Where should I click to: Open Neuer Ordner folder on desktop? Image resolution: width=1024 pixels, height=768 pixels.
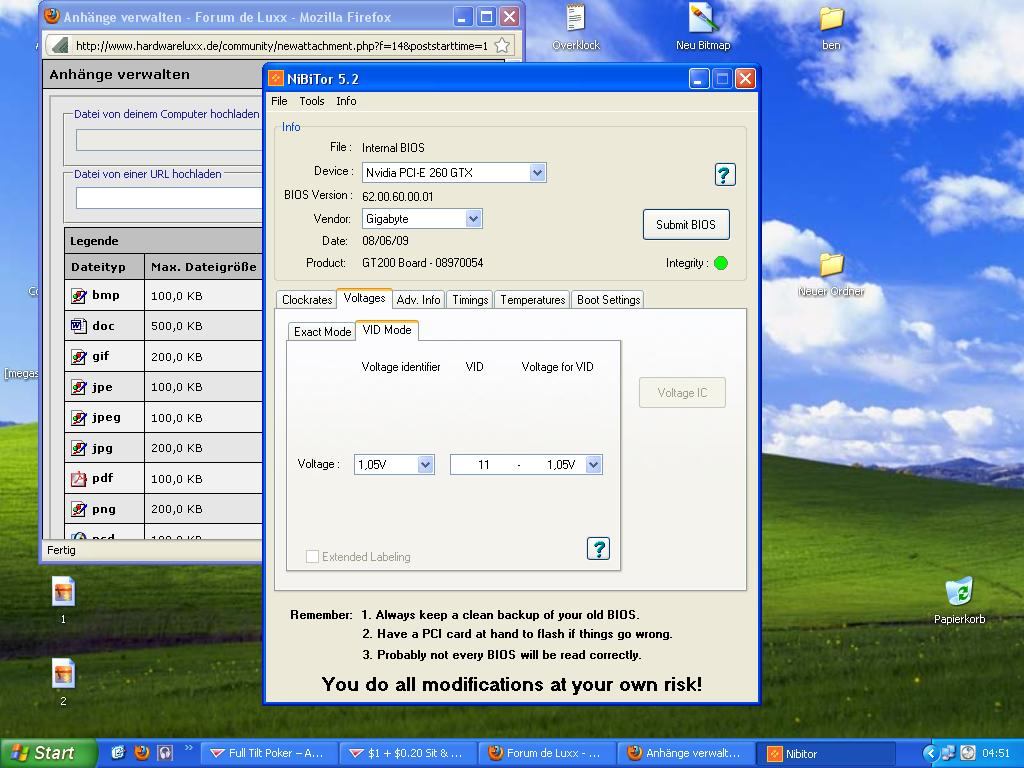point(831,274)
